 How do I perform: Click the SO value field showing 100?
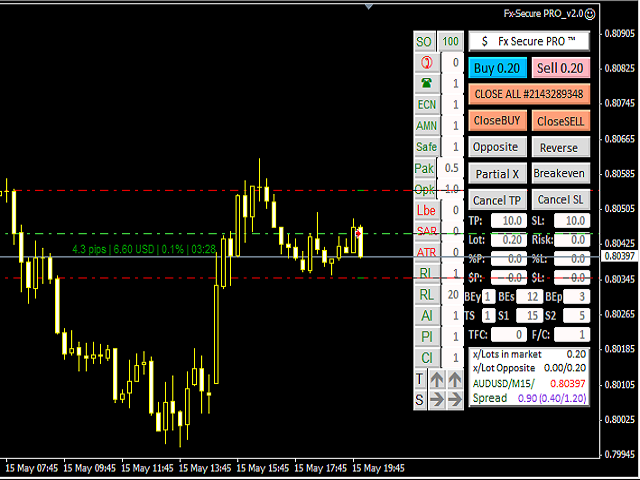pyautogui.click(x=451, y=42)
